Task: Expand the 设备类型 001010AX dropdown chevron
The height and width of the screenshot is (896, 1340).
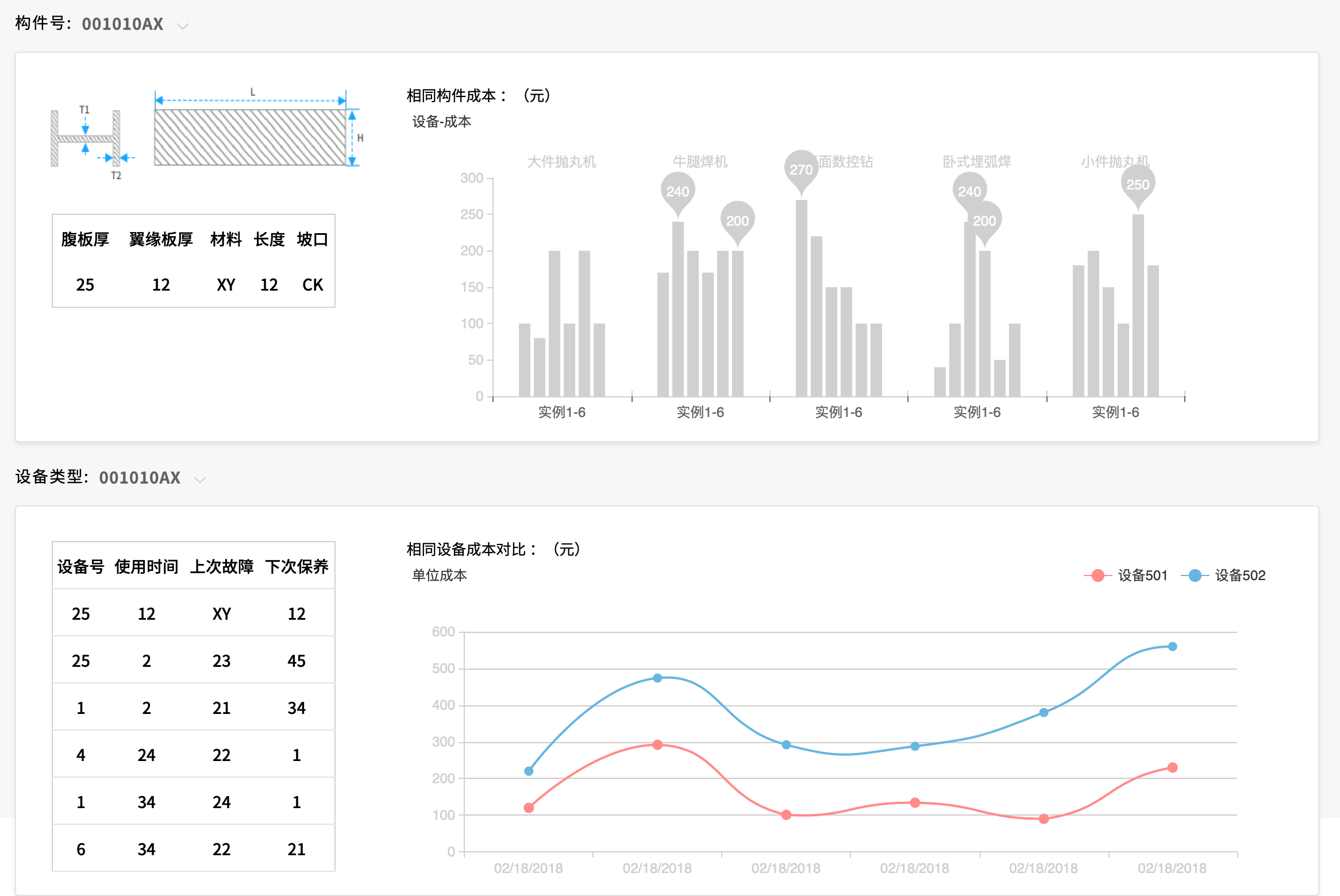Action: [200, 480]
